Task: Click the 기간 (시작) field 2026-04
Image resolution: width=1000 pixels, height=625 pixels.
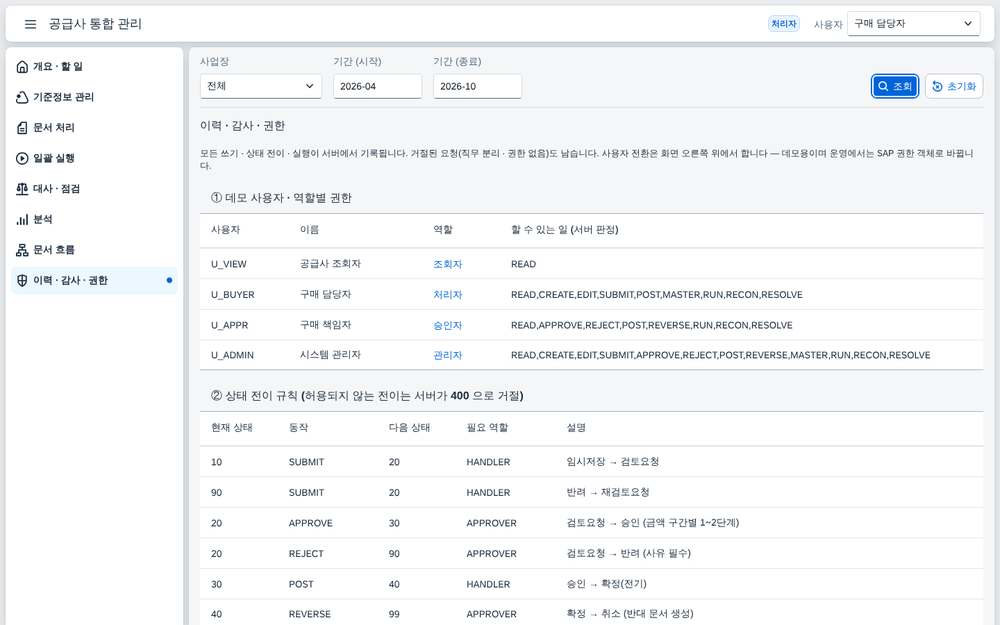Action: [378, 86]
